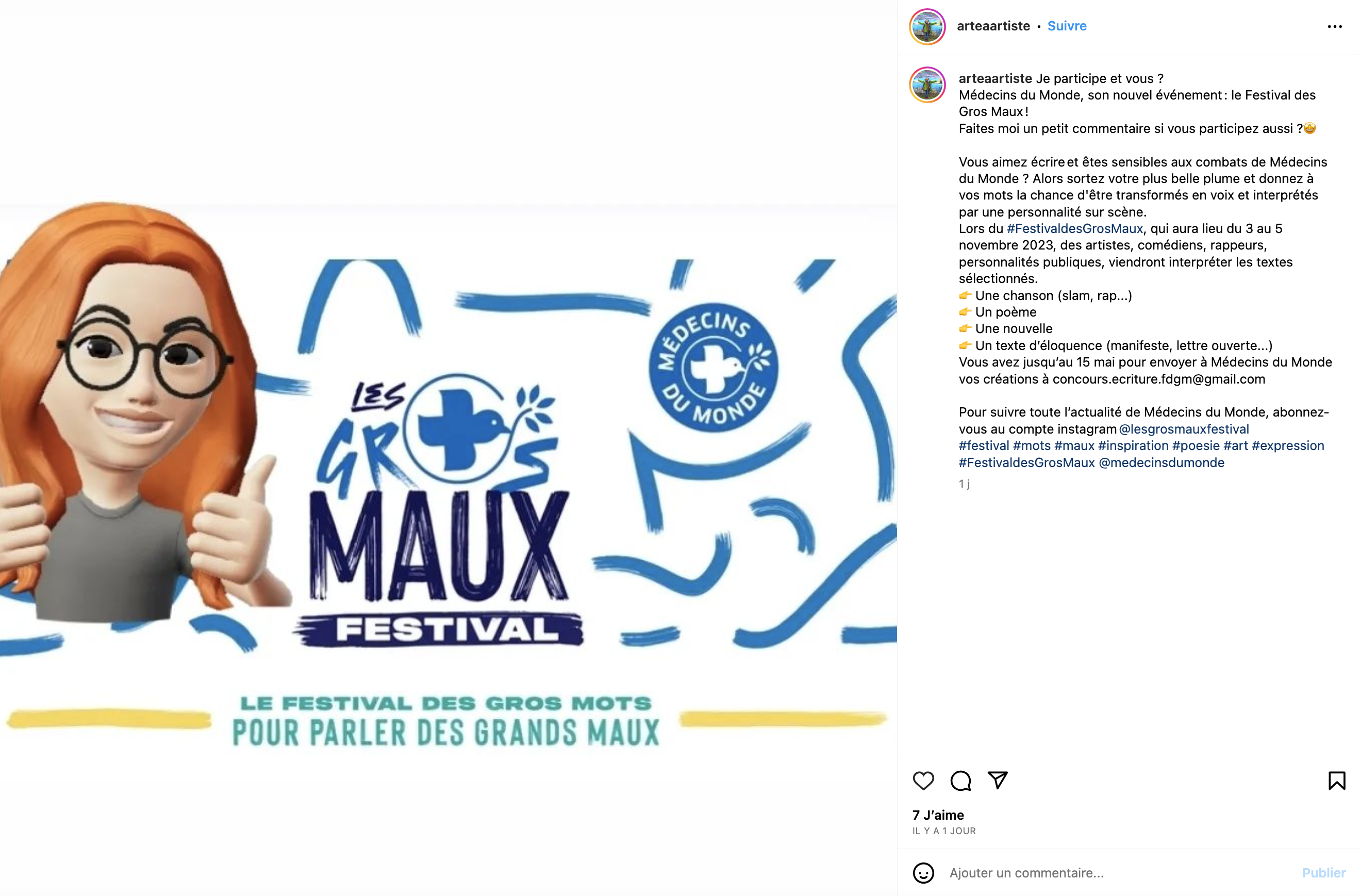Open the #festival hashtag
Viewport: 1360px width, 896px height.
tap(984, 446)
